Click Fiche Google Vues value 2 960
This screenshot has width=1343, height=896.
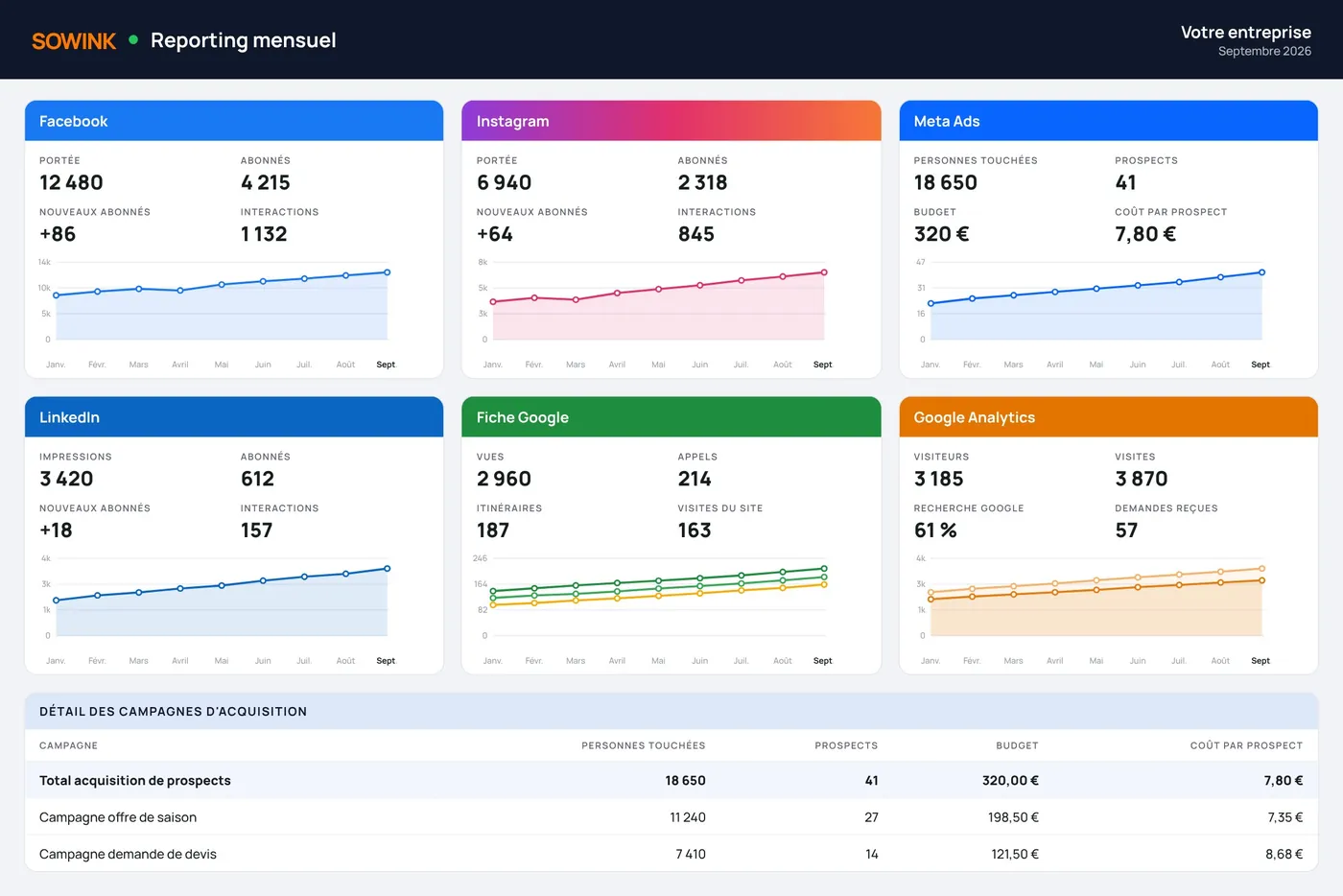504,479
